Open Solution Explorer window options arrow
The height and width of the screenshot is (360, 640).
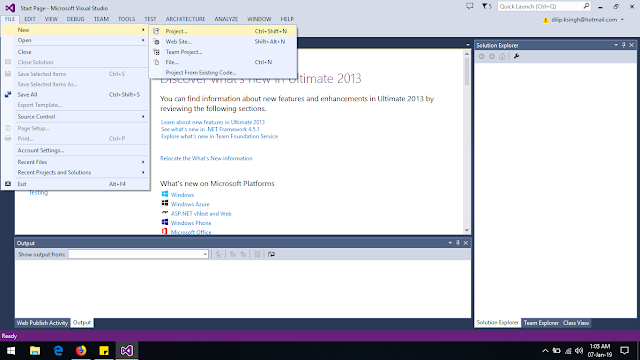click(616, 45)
